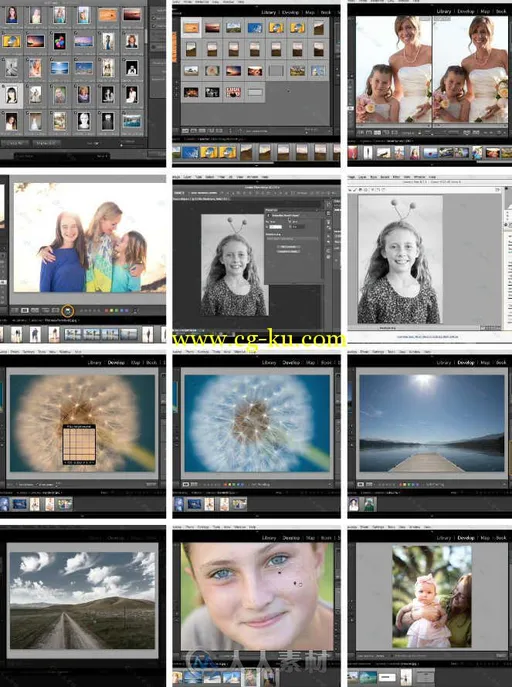This screenshot has width=512, height=687.
Task: Toggle checkbox on highlighted woman portrait import cell
Action: click(x=4, y=88)
